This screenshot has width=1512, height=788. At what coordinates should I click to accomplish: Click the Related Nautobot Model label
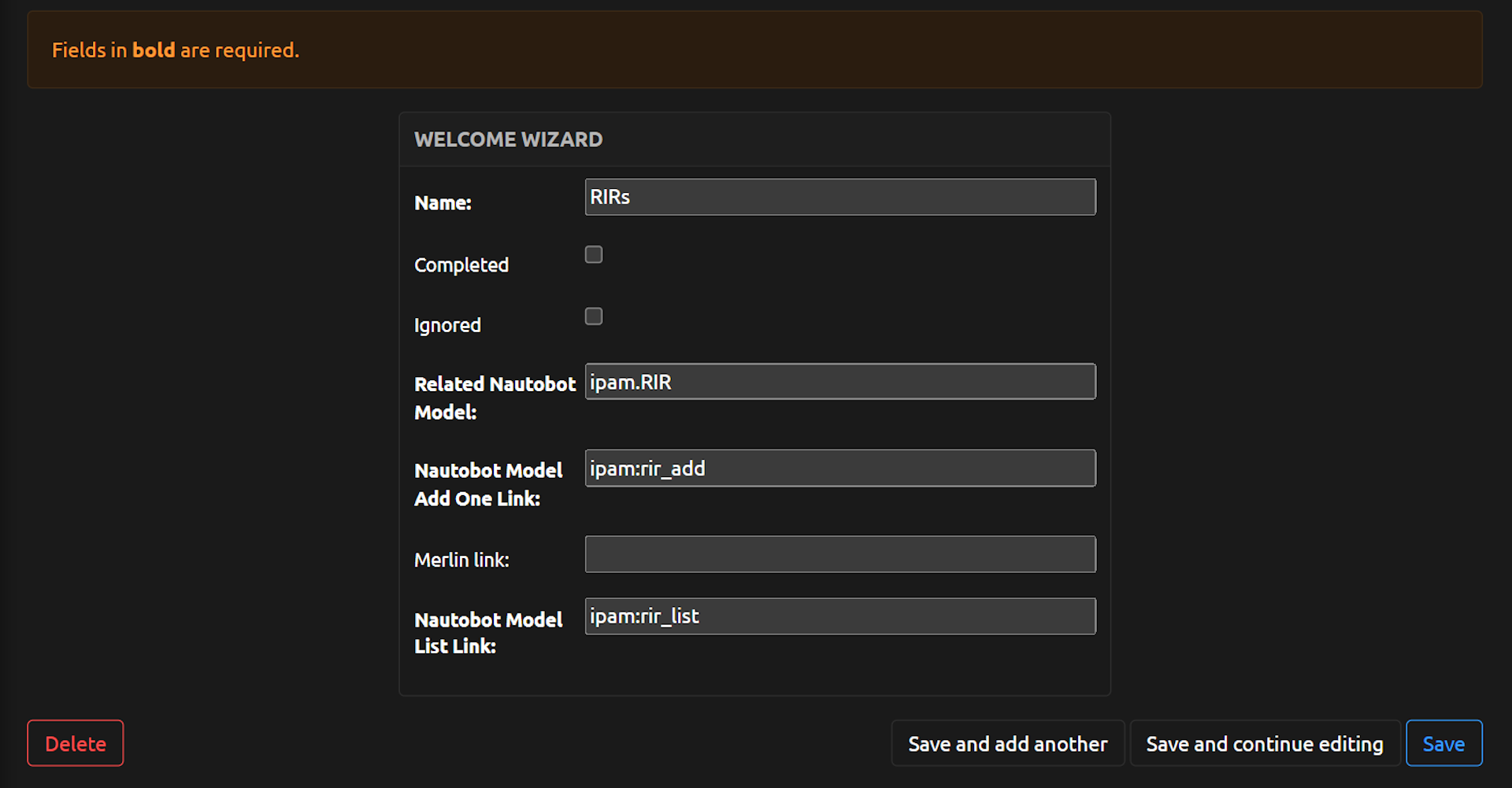pos(495,398)
